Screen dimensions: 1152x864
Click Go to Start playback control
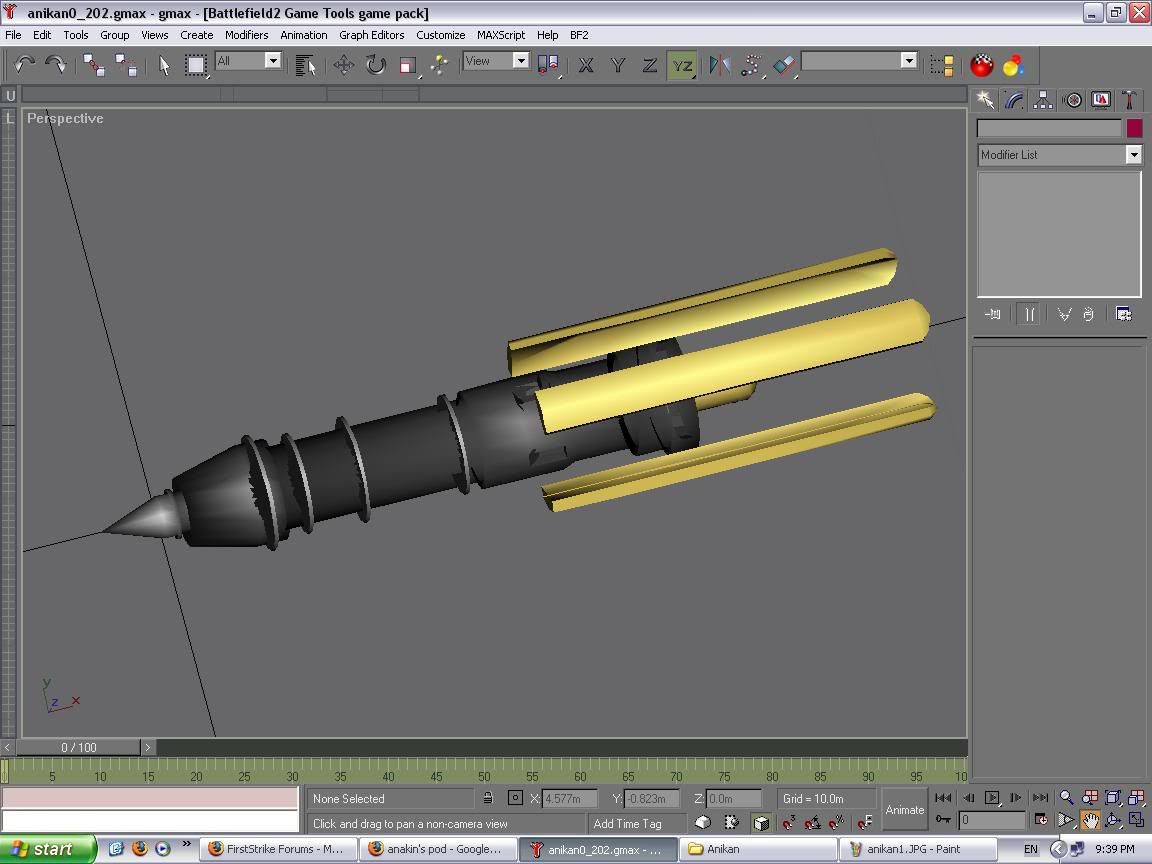[943, 797]
